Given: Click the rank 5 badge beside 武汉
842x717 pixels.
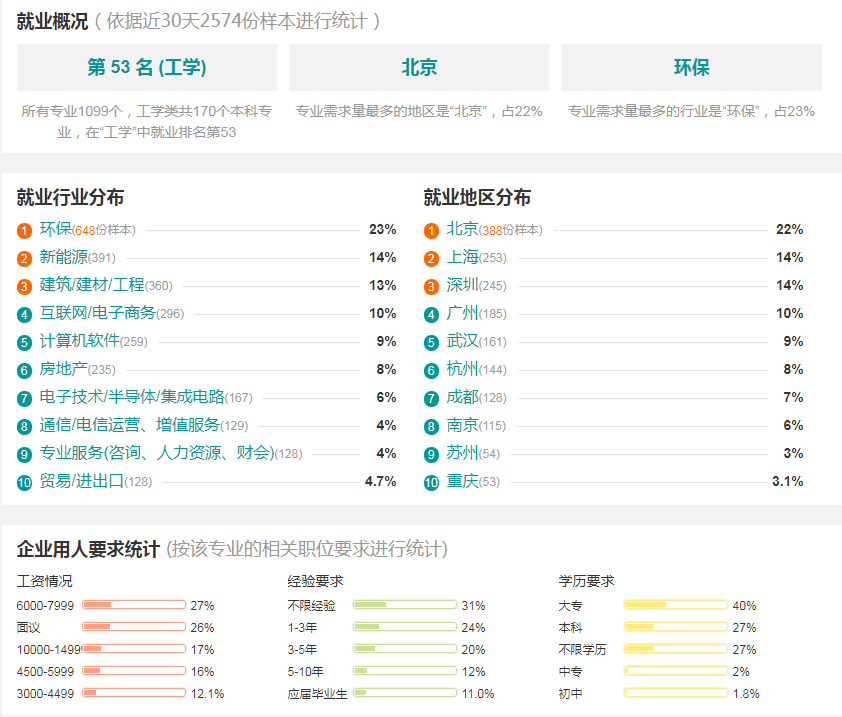Looking at the screenshot, I should pyautogui.click(x=431, y=343).
